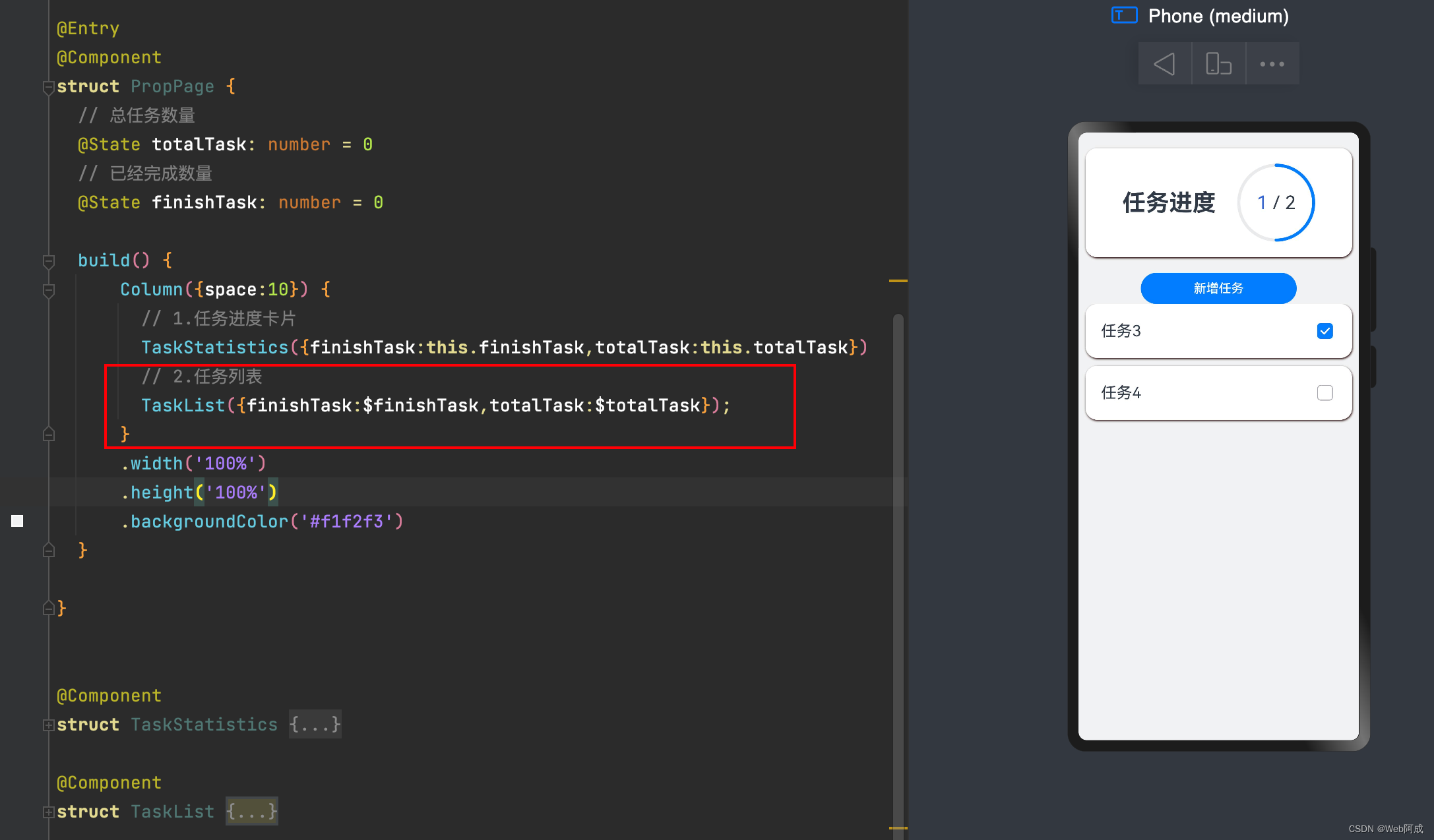Viewport: 1434px width, 840px height.
Task: Click the previewer back arrow icon
Action: click(x=1165, y=64)
